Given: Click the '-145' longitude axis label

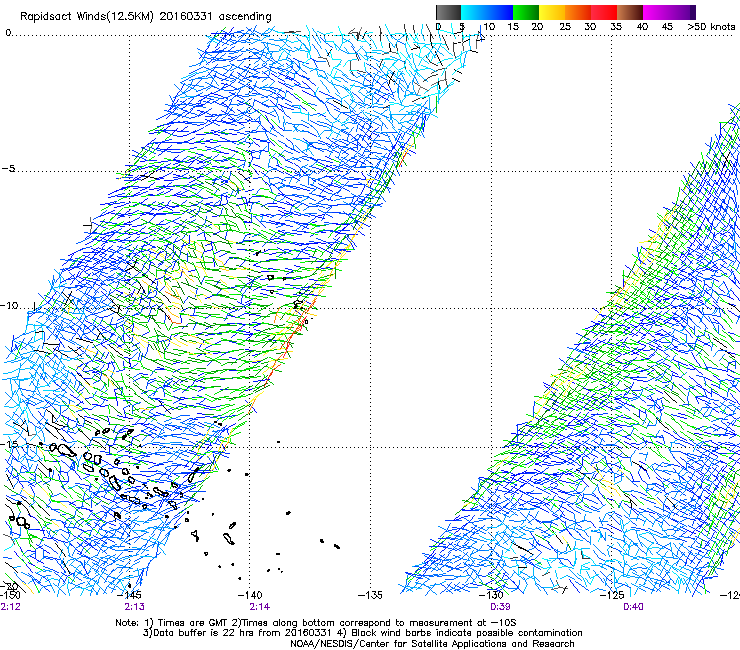Looking at the screenshot, I should pos(128,595).
